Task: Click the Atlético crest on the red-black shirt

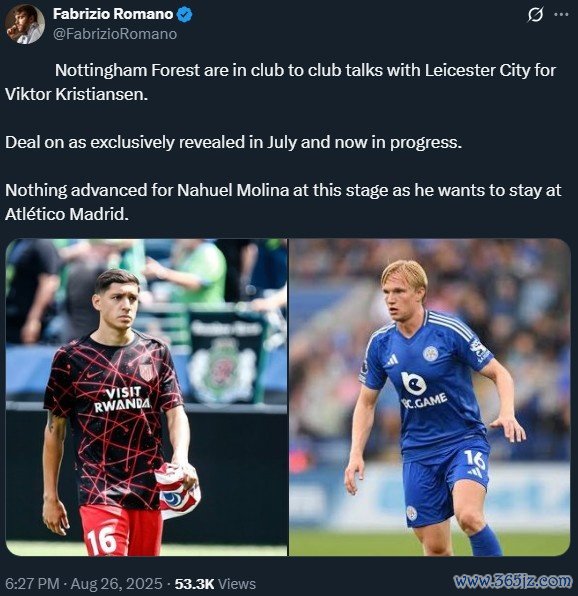Action: click(x=146, y=371)
